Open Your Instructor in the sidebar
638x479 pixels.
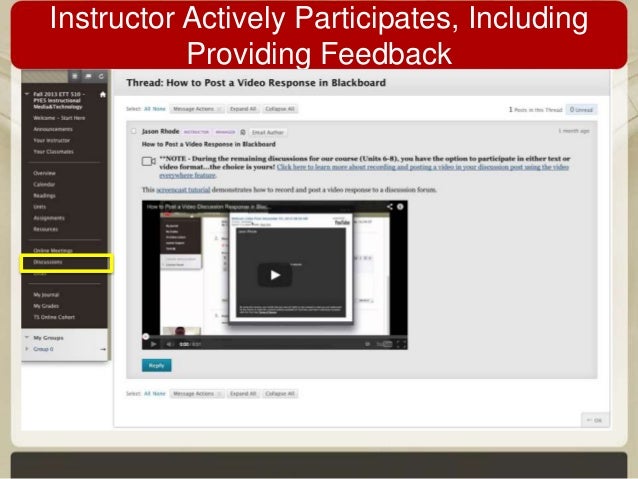[52, 140]
